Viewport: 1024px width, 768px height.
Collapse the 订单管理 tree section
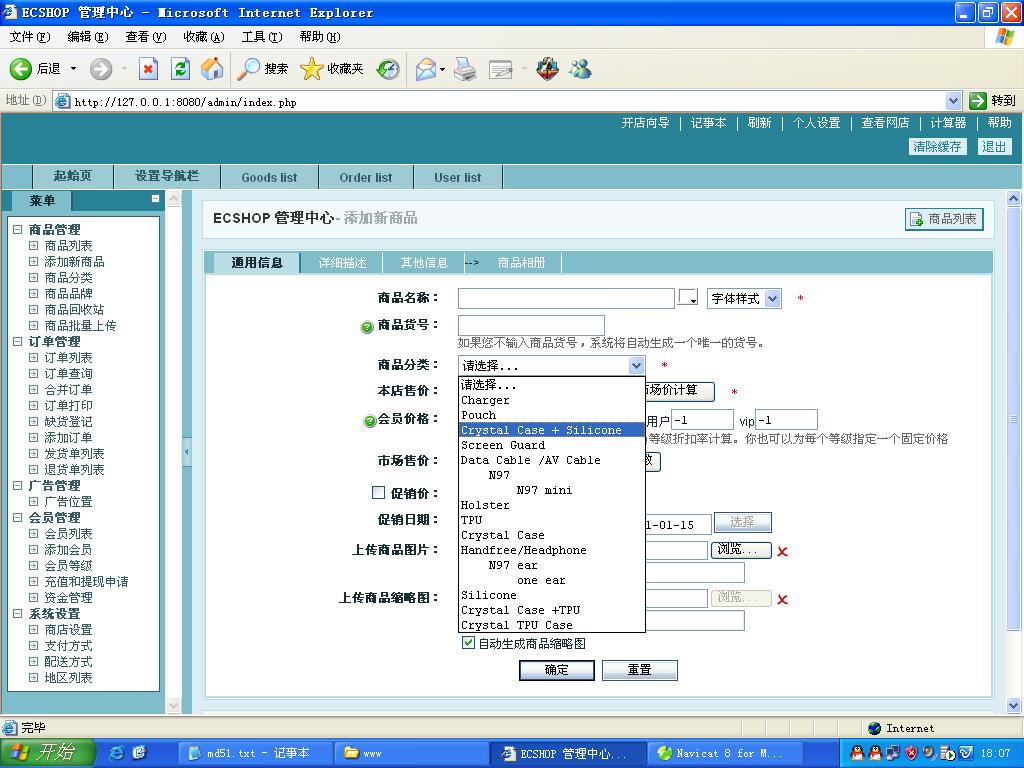coord(18,341)
